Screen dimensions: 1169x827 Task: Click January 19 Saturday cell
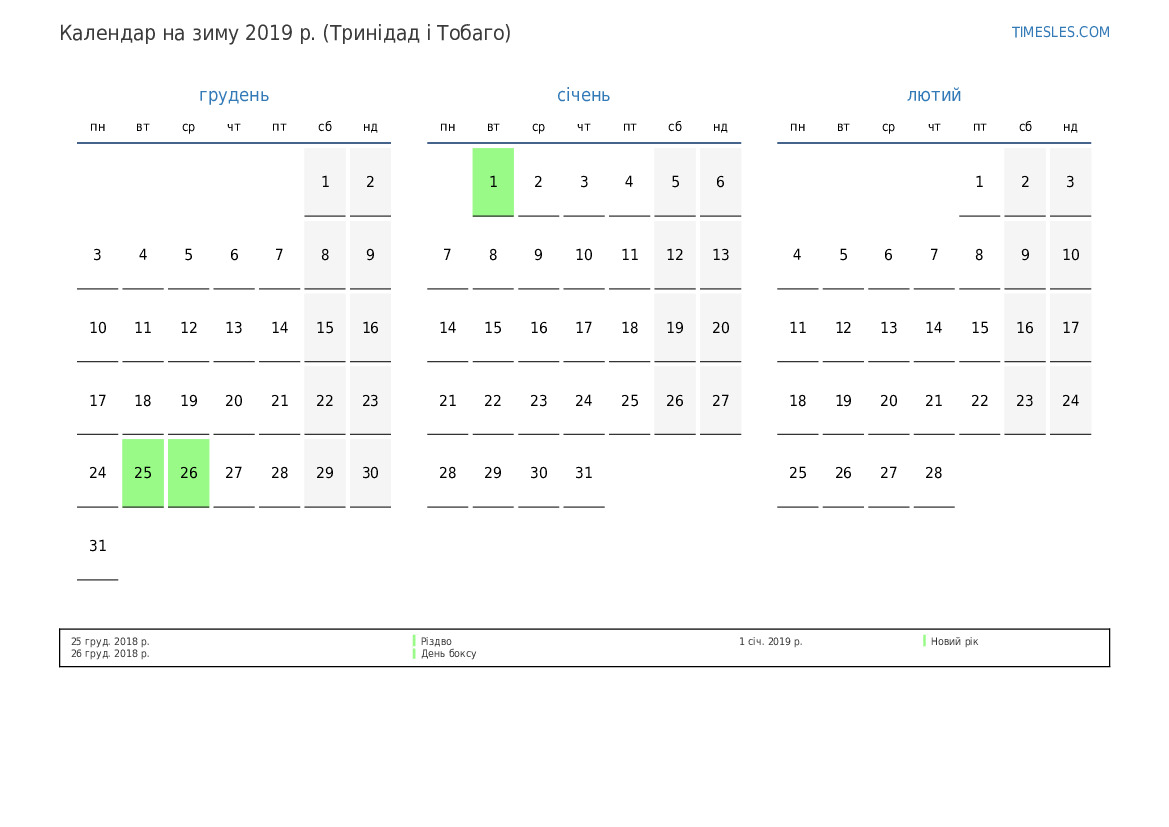pyautogui.click(x=675, y=328)
